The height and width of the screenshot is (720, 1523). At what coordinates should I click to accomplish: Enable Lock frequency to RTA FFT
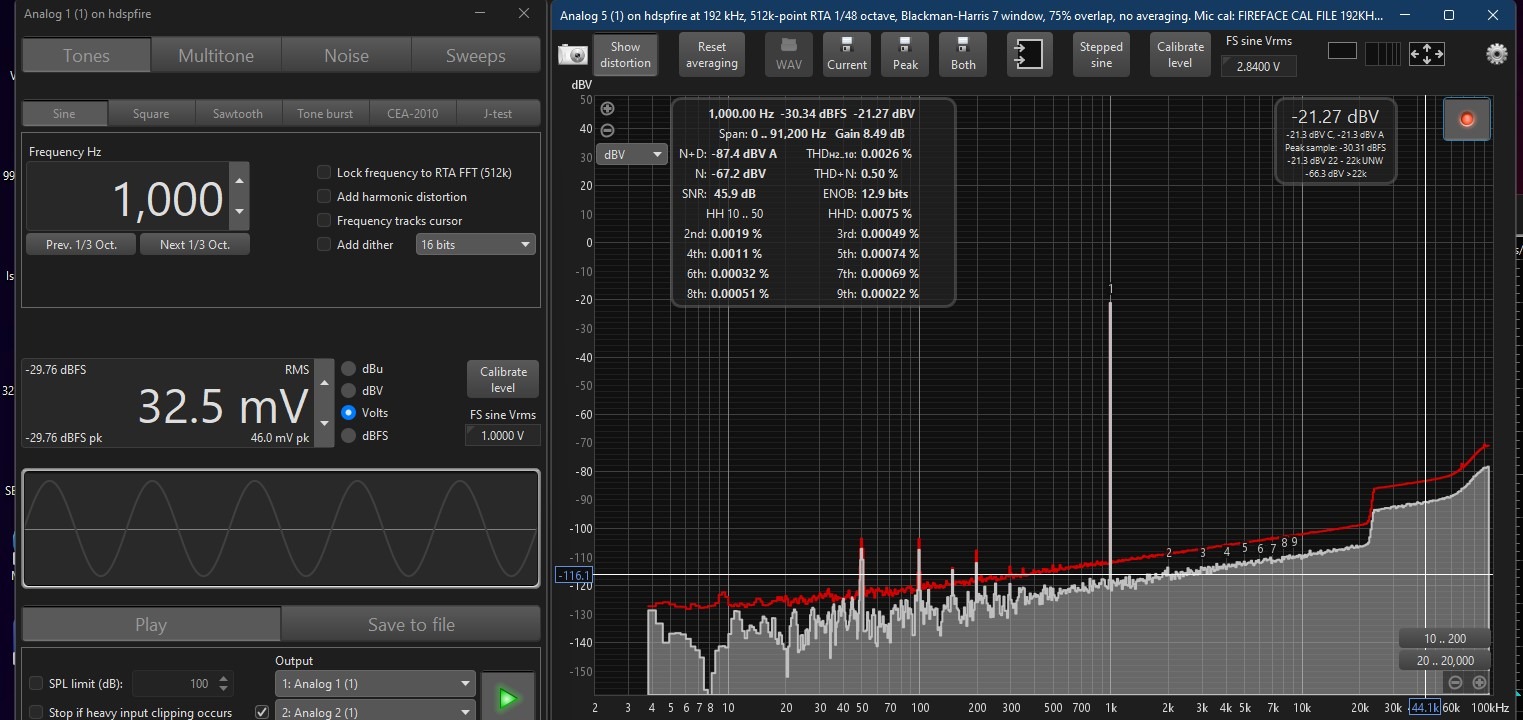324,173
